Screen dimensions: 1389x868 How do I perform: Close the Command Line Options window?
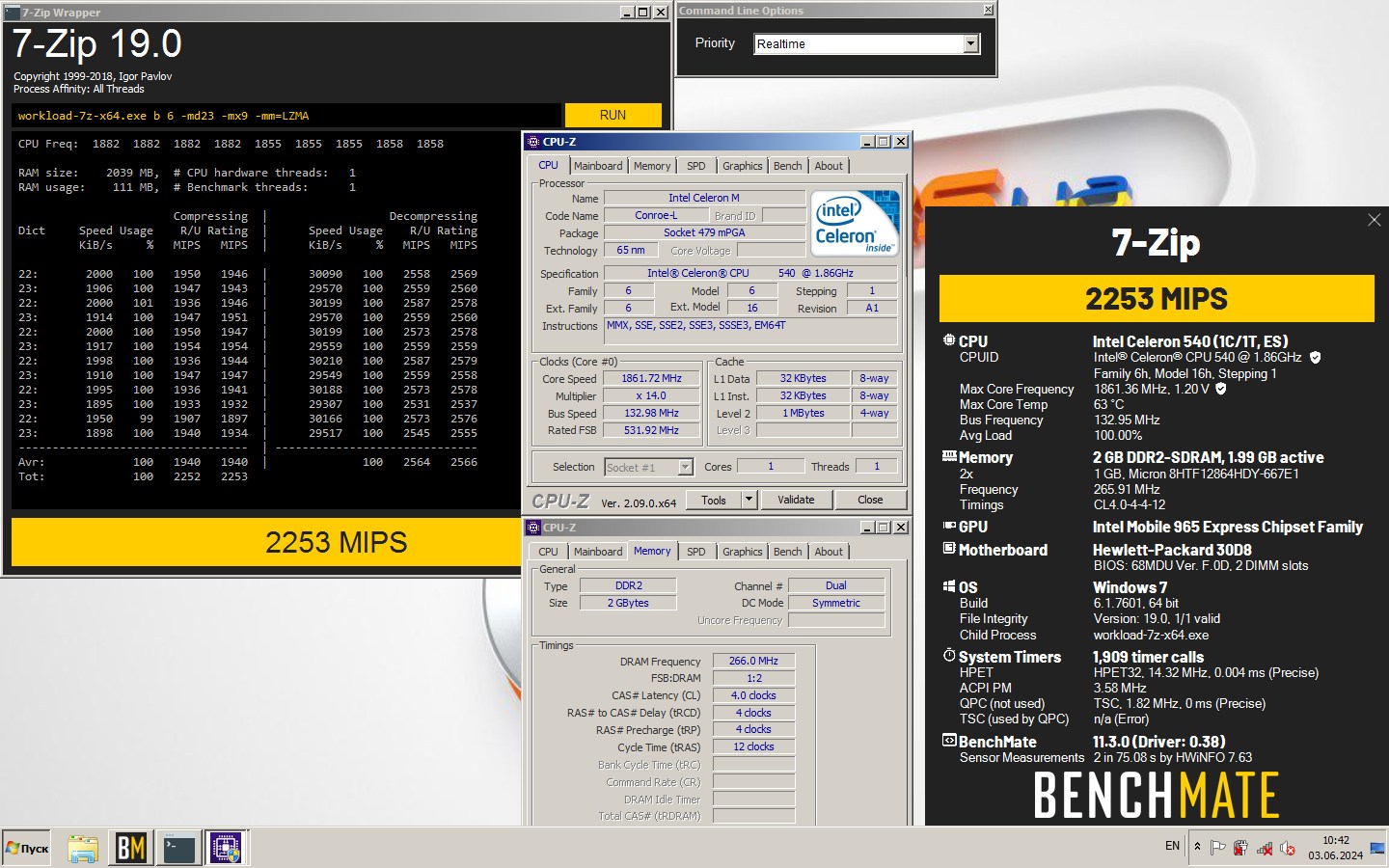click(988, 10)
